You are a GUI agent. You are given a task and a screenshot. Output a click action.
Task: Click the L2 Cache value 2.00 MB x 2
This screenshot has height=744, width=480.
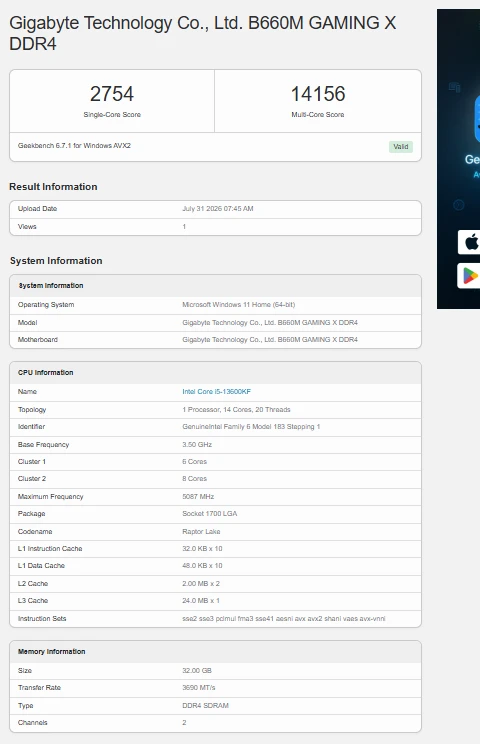tap(201, 584)
